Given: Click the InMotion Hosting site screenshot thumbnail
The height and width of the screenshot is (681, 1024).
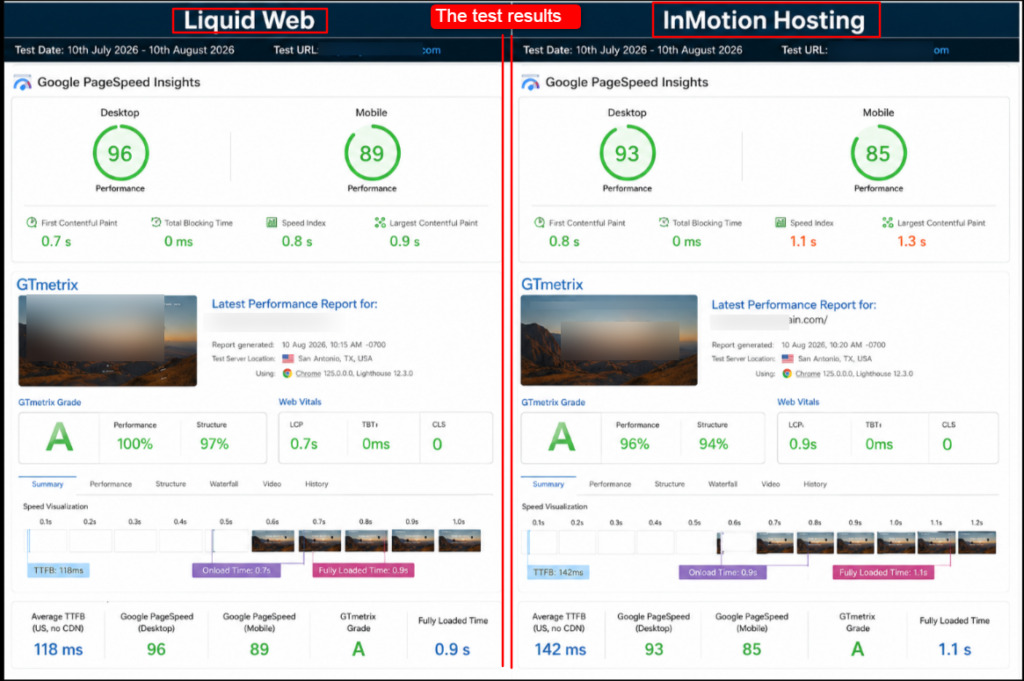Looking at the screenshot, I should [609, 340].
